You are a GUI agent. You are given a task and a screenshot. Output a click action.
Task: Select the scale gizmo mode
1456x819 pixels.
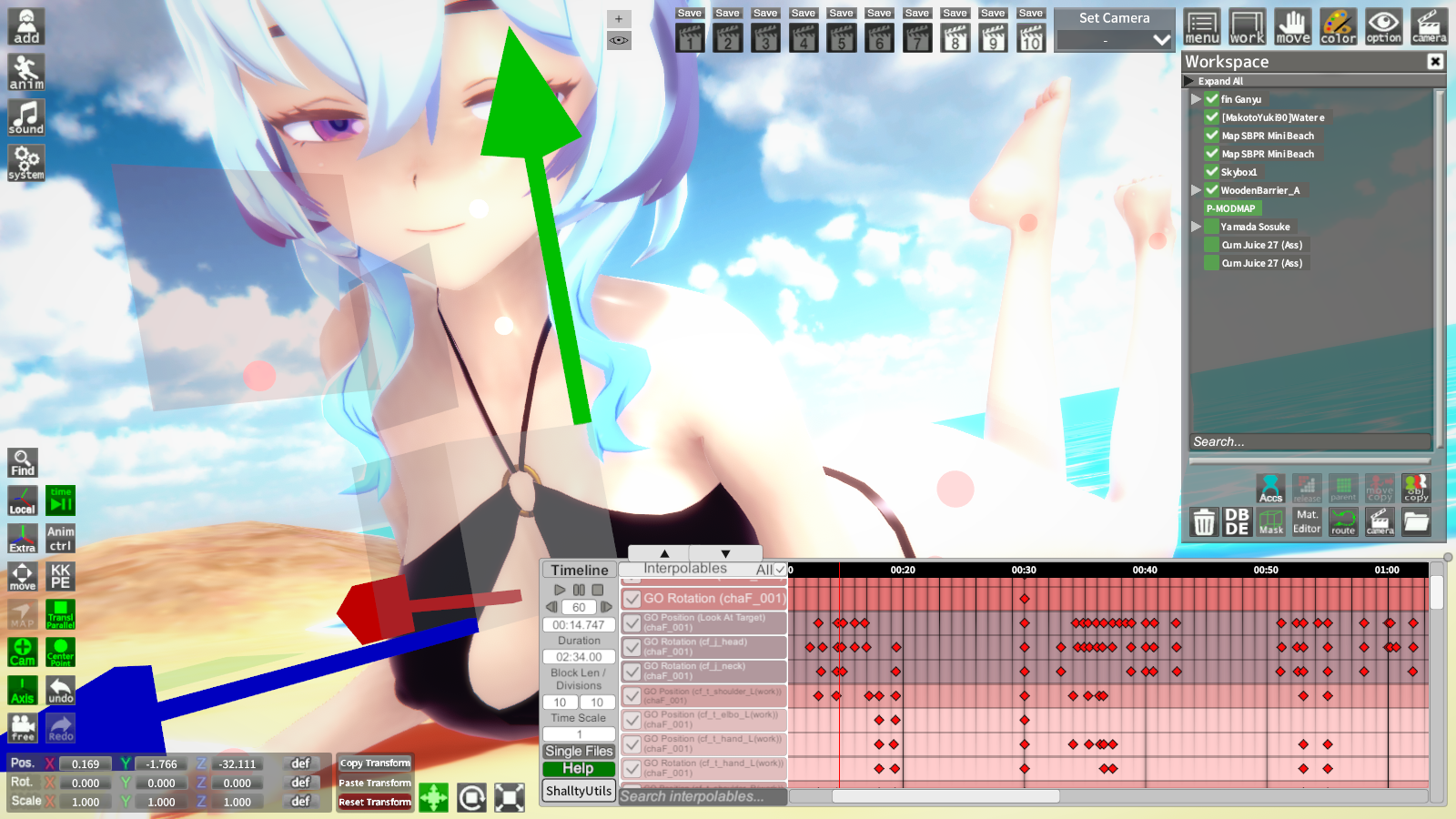pyautogui.click(x=510, y=798)
